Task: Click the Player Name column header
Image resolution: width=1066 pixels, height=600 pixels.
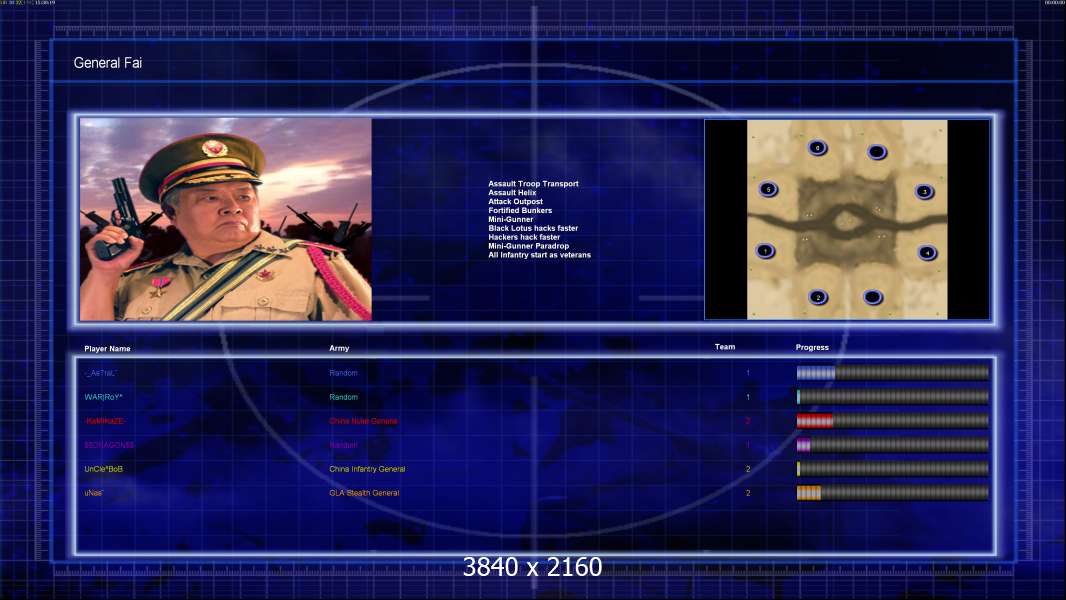Action: (107, 349)
